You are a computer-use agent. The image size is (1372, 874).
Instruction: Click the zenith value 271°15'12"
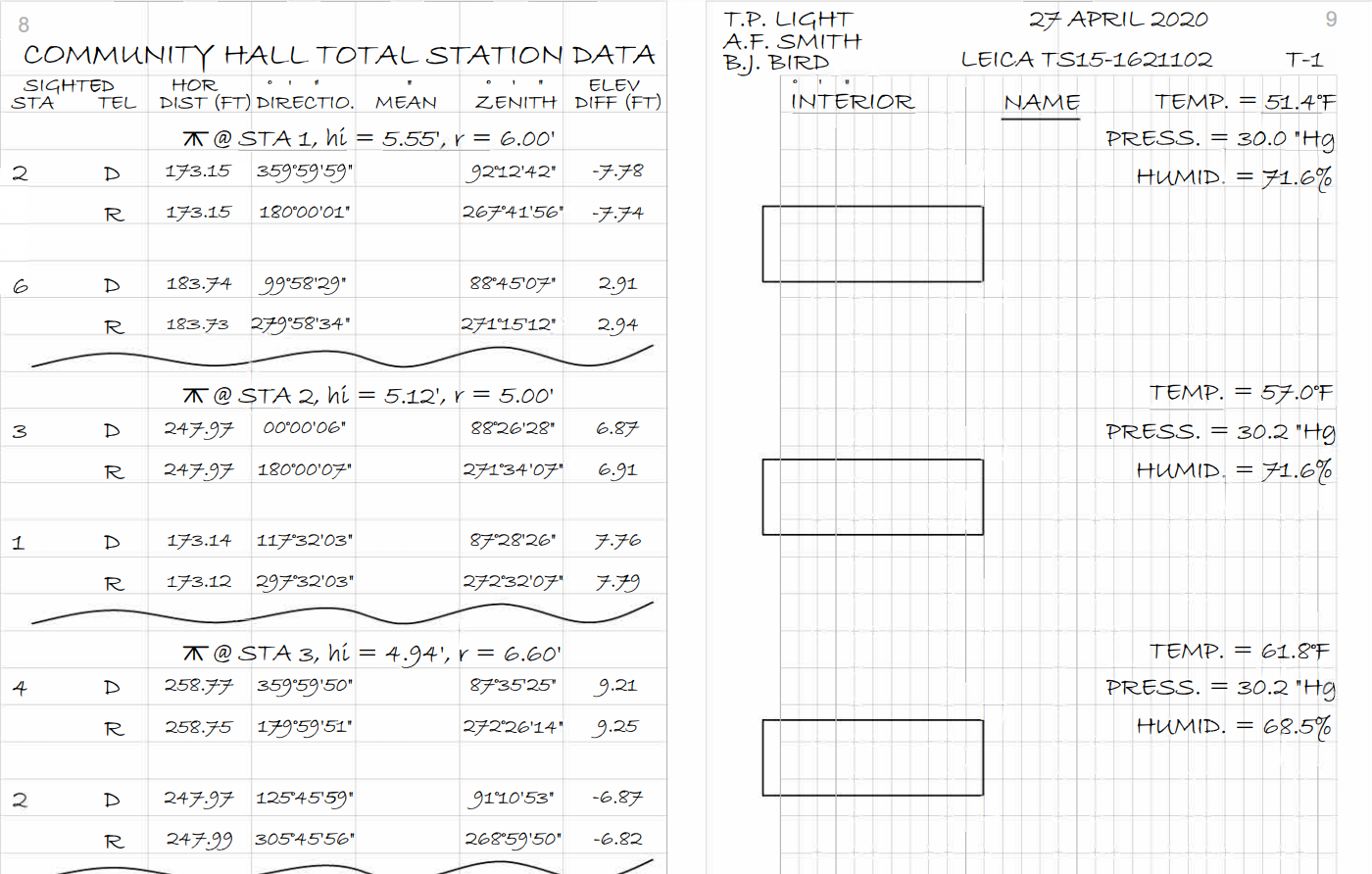(510, 324)
